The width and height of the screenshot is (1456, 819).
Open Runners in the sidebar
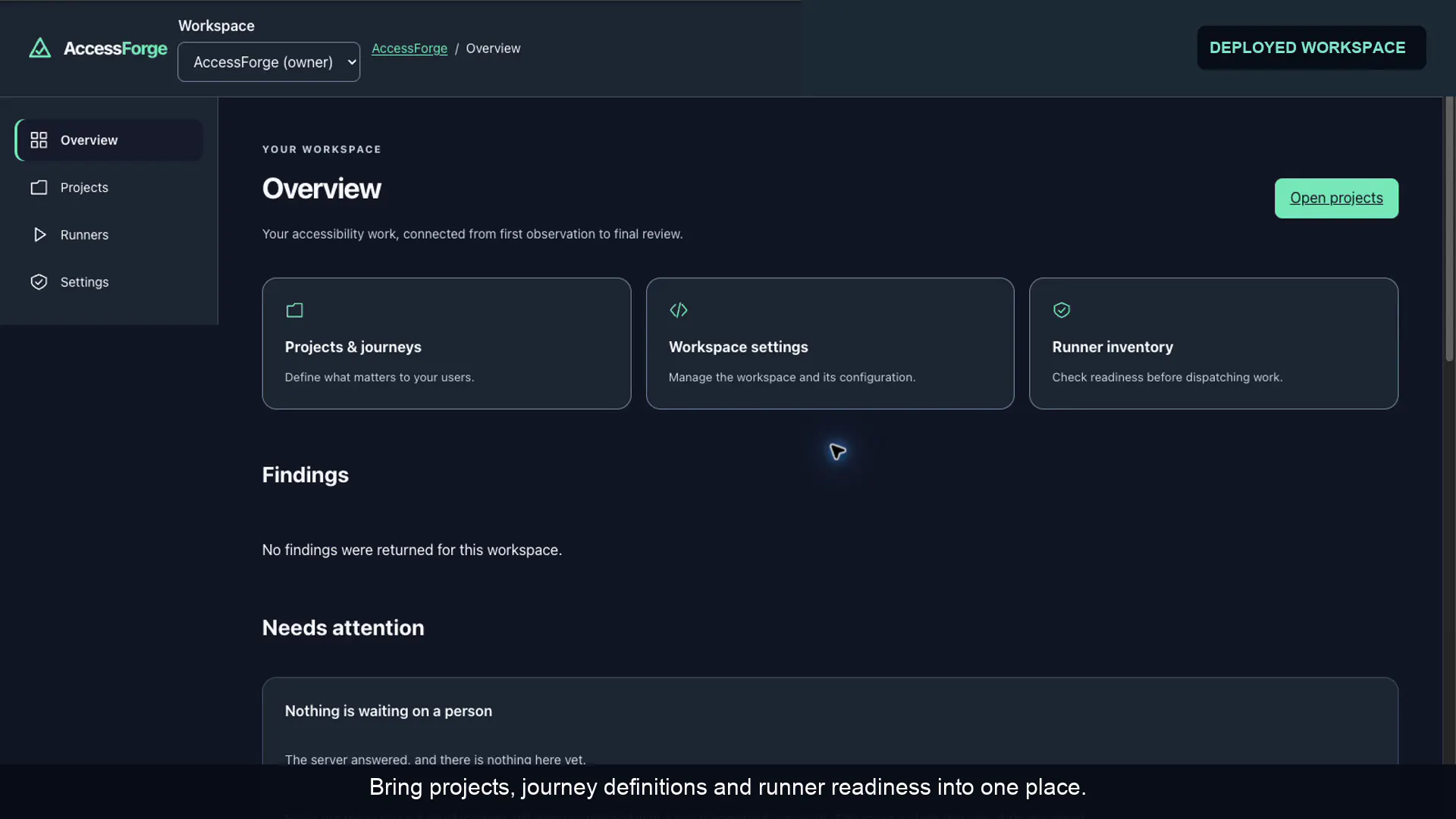(109, 235)
